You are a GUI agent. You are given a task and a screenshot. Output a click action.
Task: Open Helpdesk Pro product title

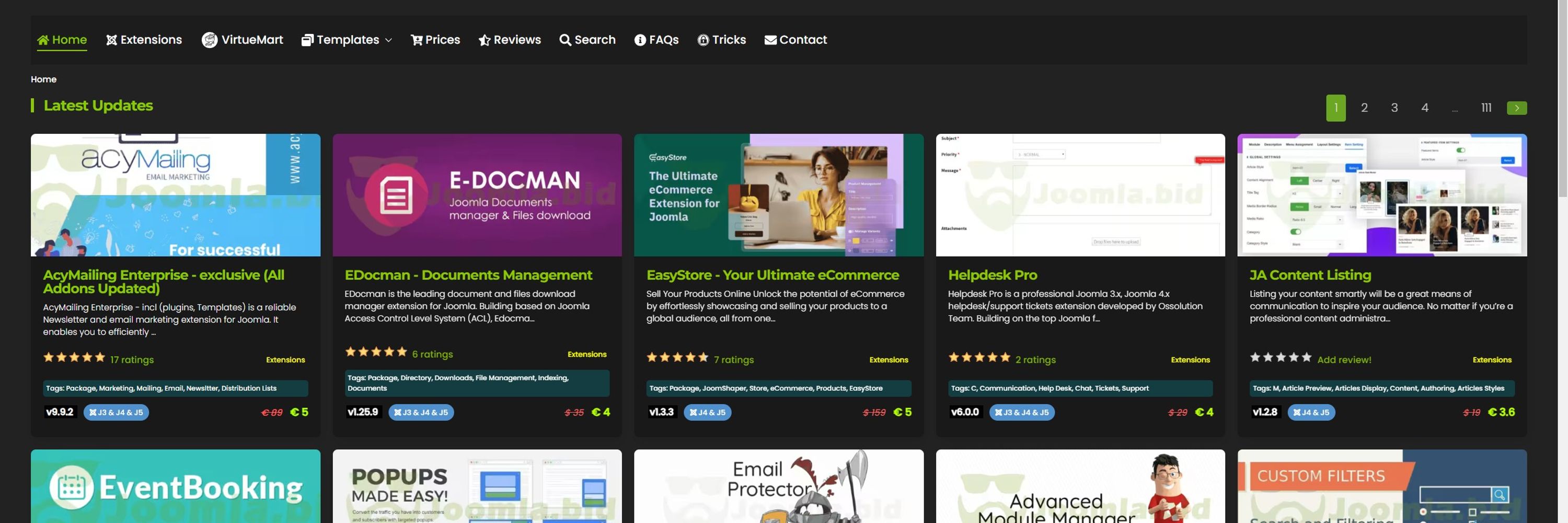point(993,275)
